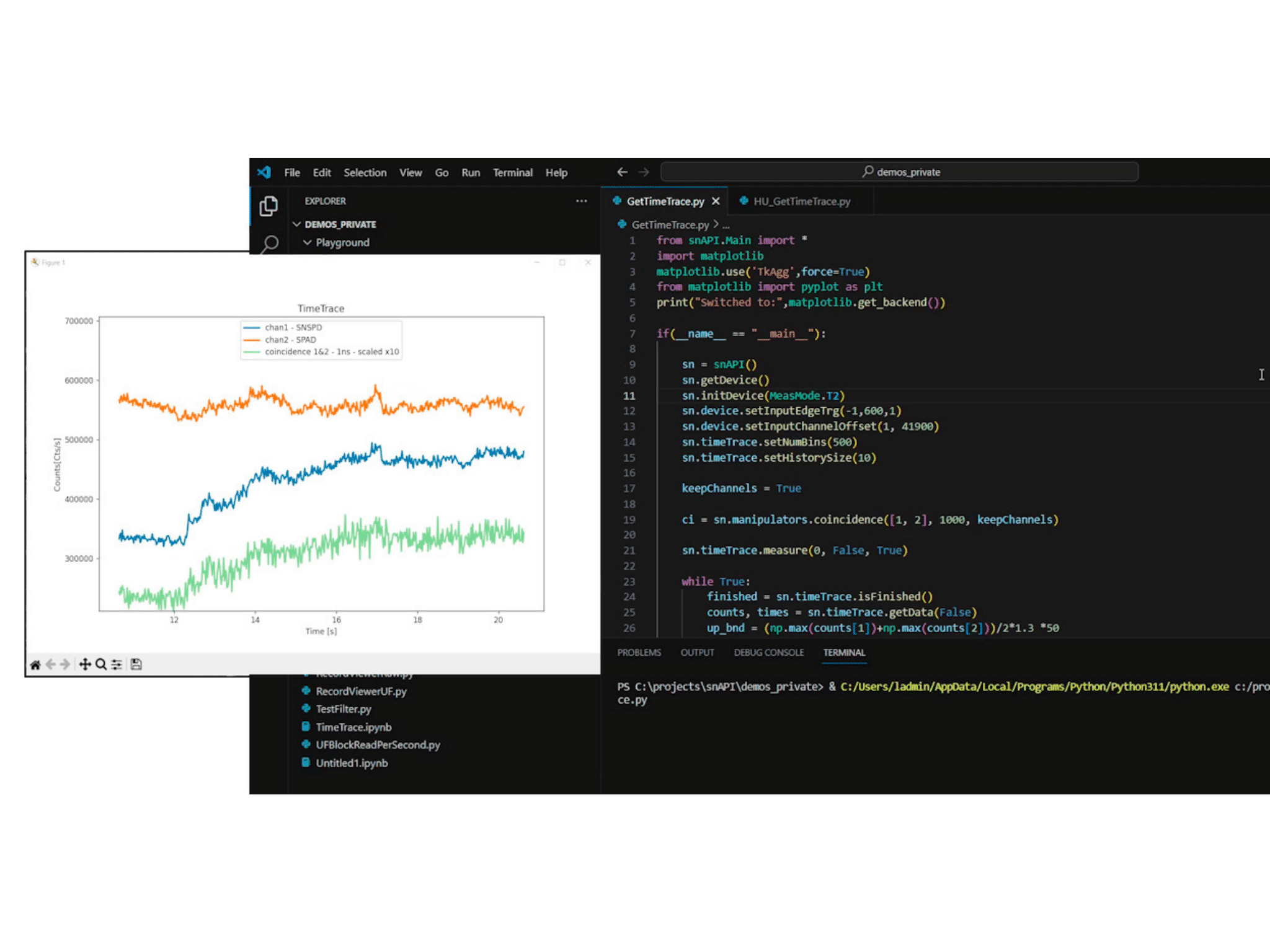Save the figure using the floppy disk icon
Image resolution: width=1270 pixels, height=952 pixels.
tap(136, 664)
